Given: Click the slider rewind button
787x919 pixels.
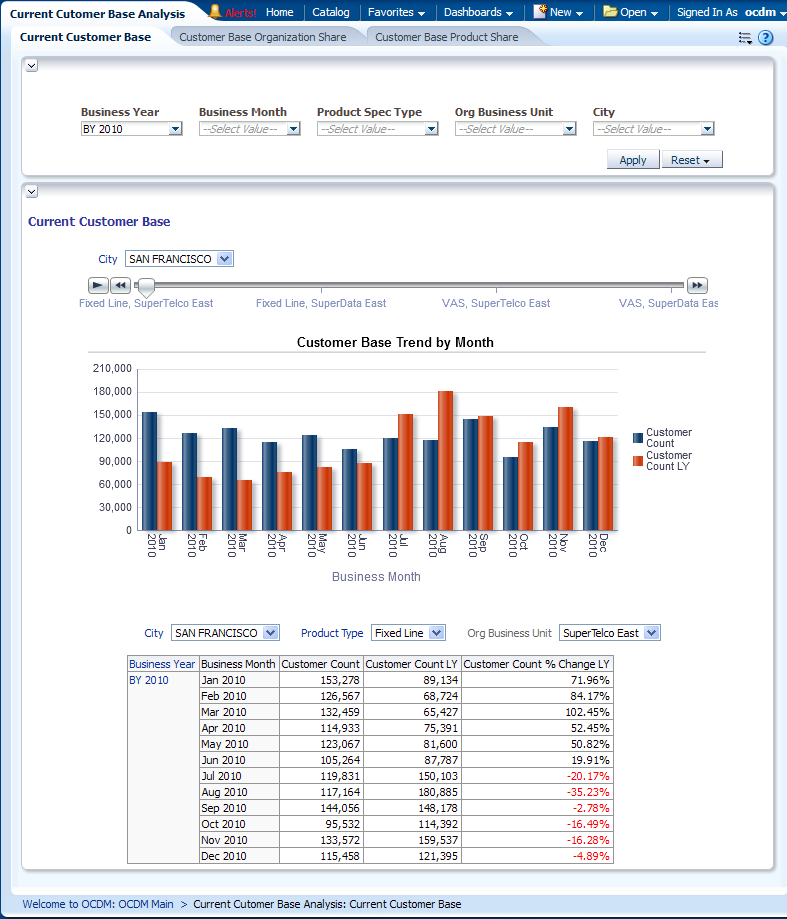Looking at the screenshot, I should pyautogui.click(x=120, y=285).
